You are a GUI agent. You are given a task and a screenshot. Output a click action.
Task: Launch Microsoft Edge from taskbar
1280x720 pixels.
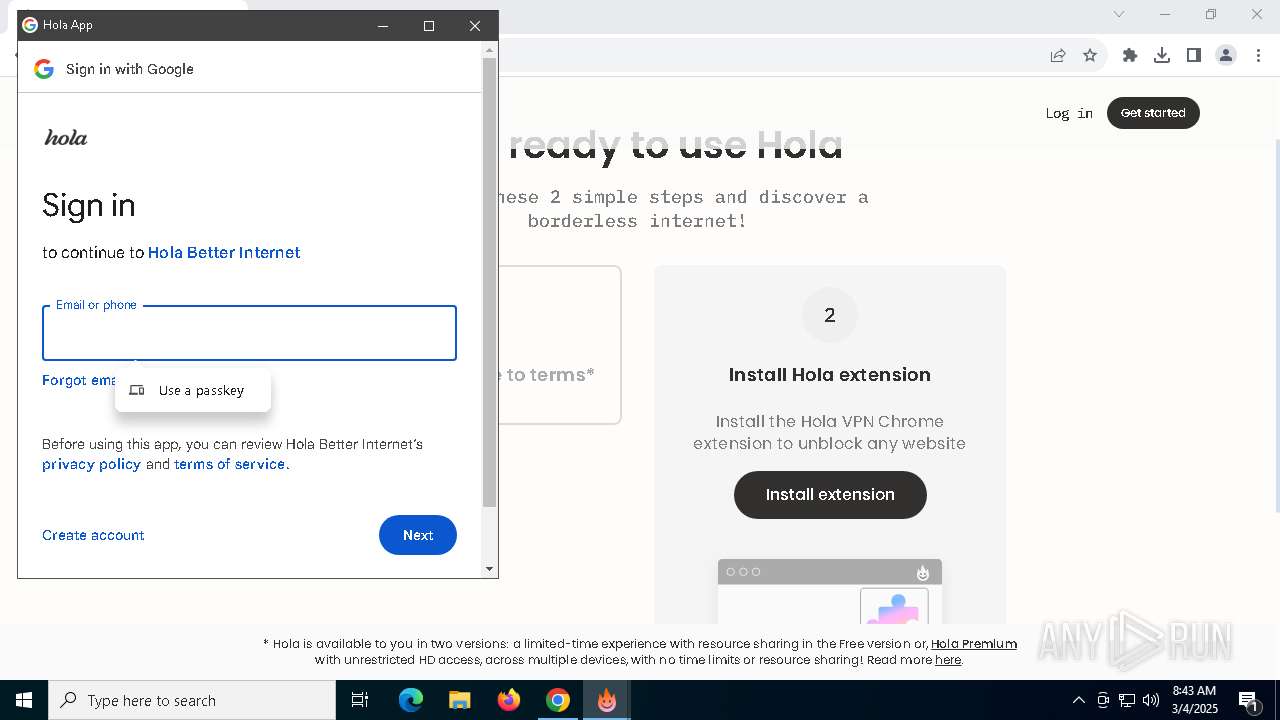411,700
